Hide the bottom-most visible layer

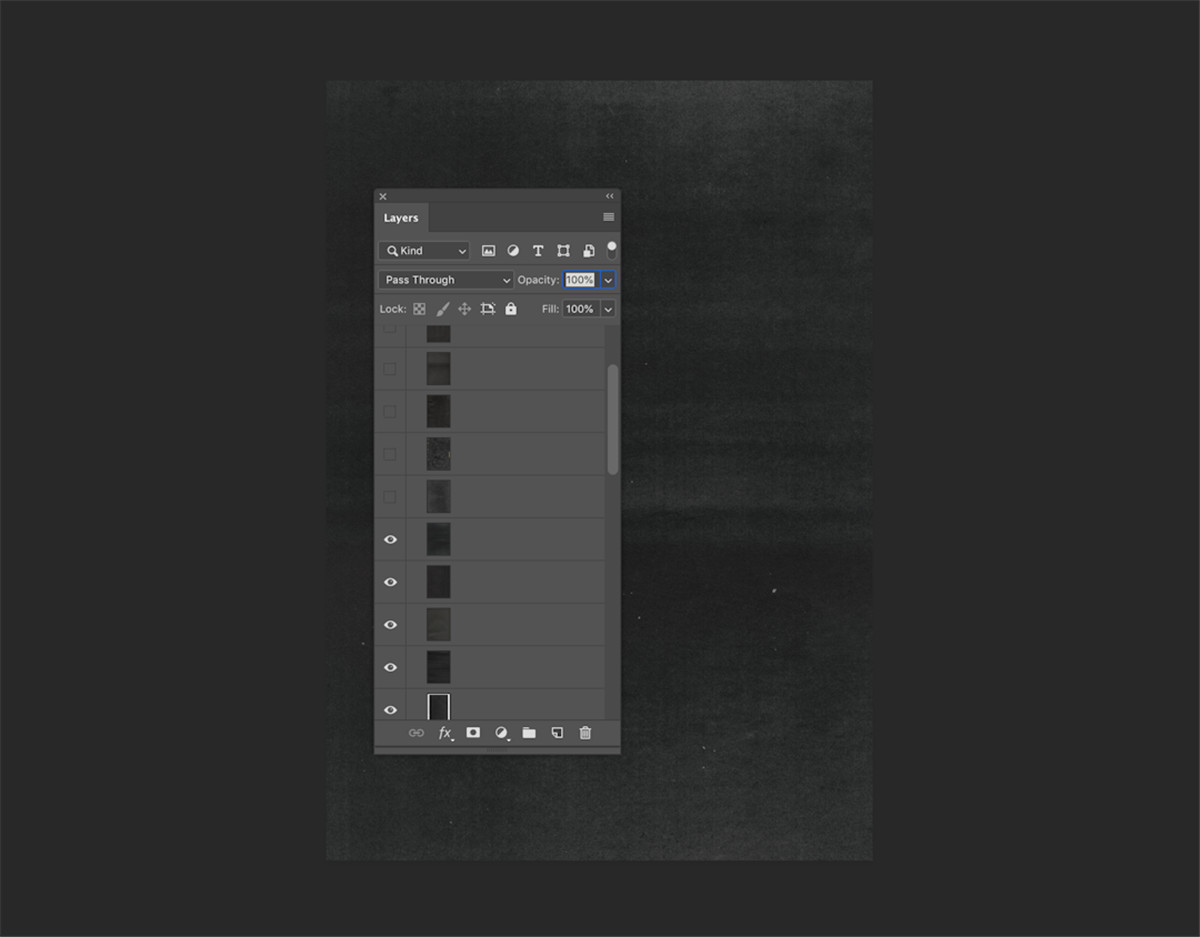tap(390, 710)
